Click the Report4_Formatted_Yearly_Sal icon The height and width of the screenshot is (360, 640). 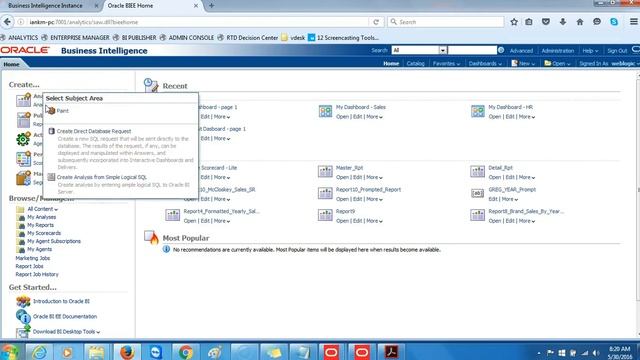pos(173,215)
